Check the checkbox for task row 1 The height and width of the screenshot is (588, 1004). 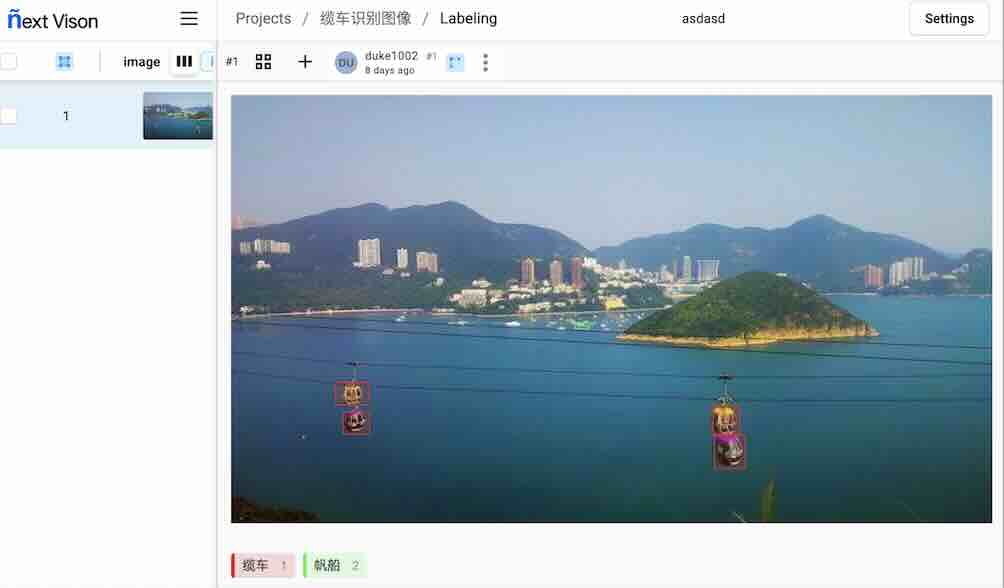point(8,116)
